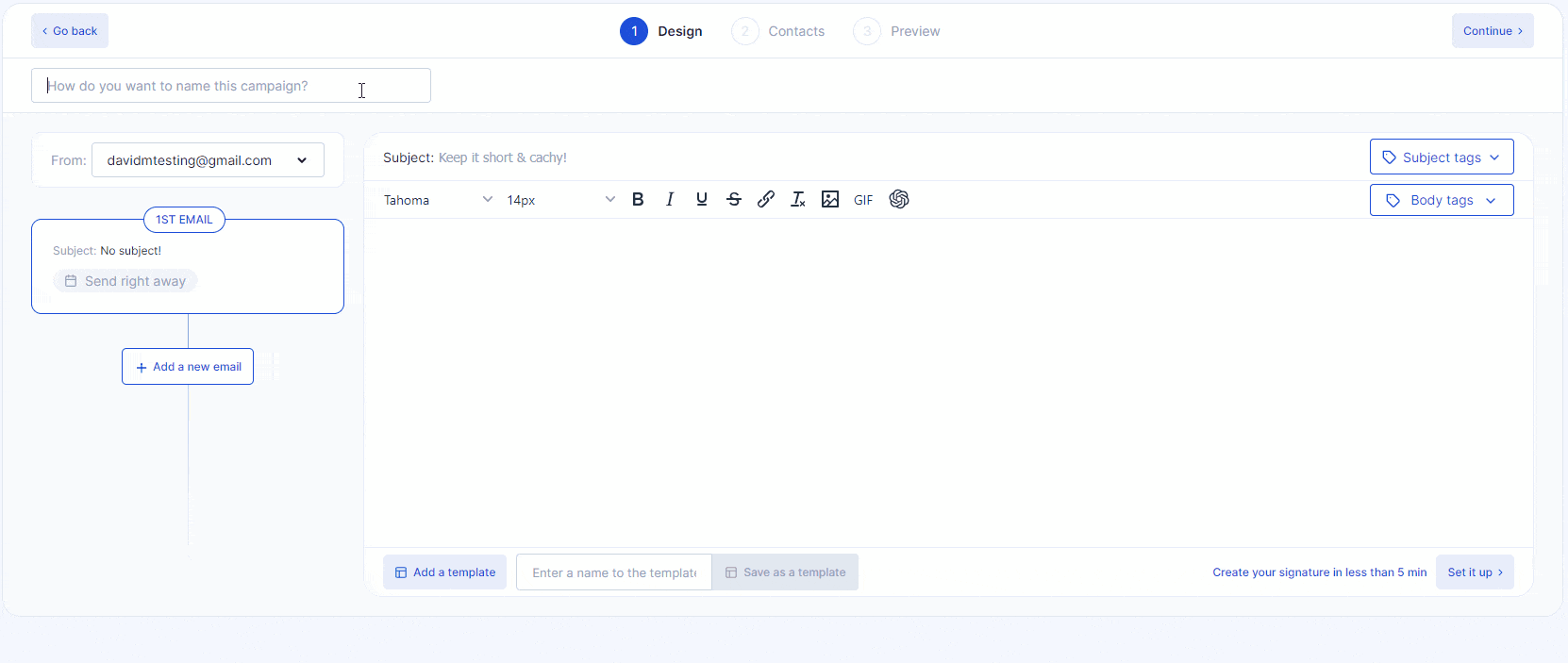This screenshot has width=1568, height=663.
Task: Insert an image into the email body
Action: [x=830, y=199]
